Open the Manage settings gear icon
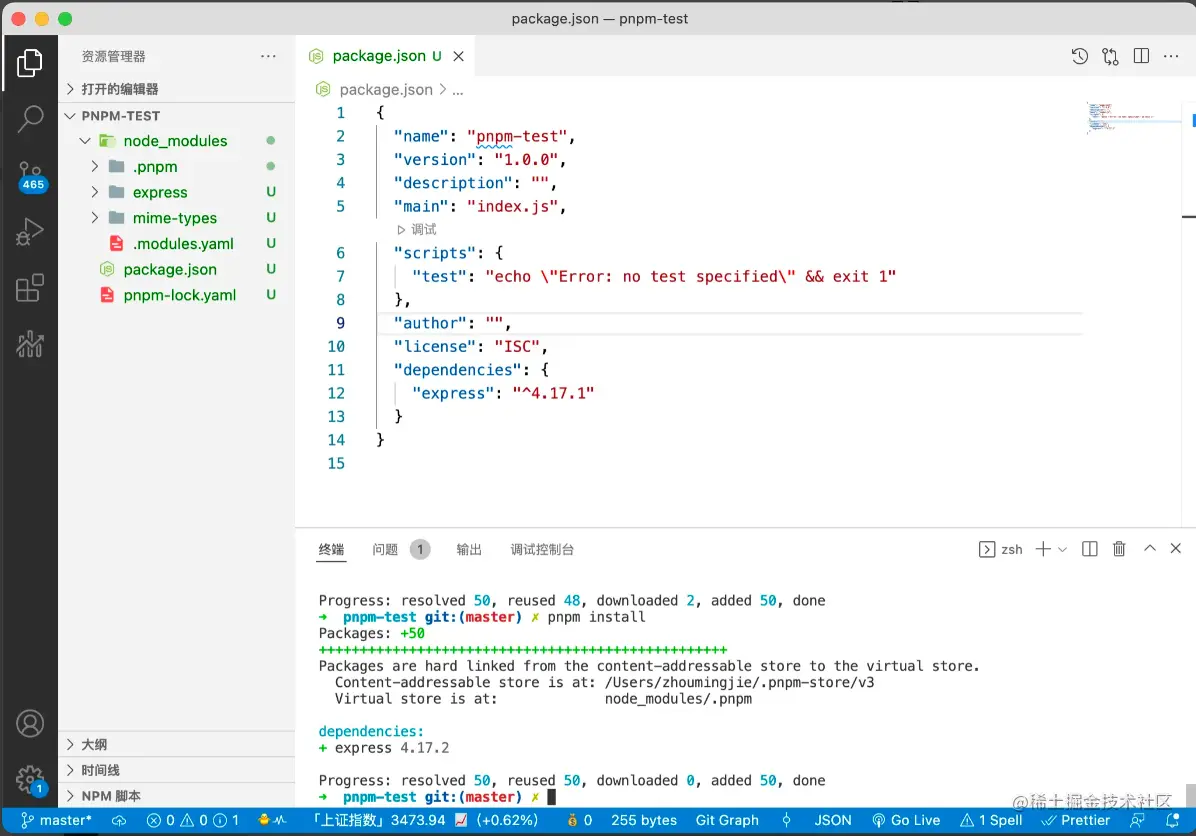Image resolution: width=1196 pixels, height=836 pixels. click(31, 780)
